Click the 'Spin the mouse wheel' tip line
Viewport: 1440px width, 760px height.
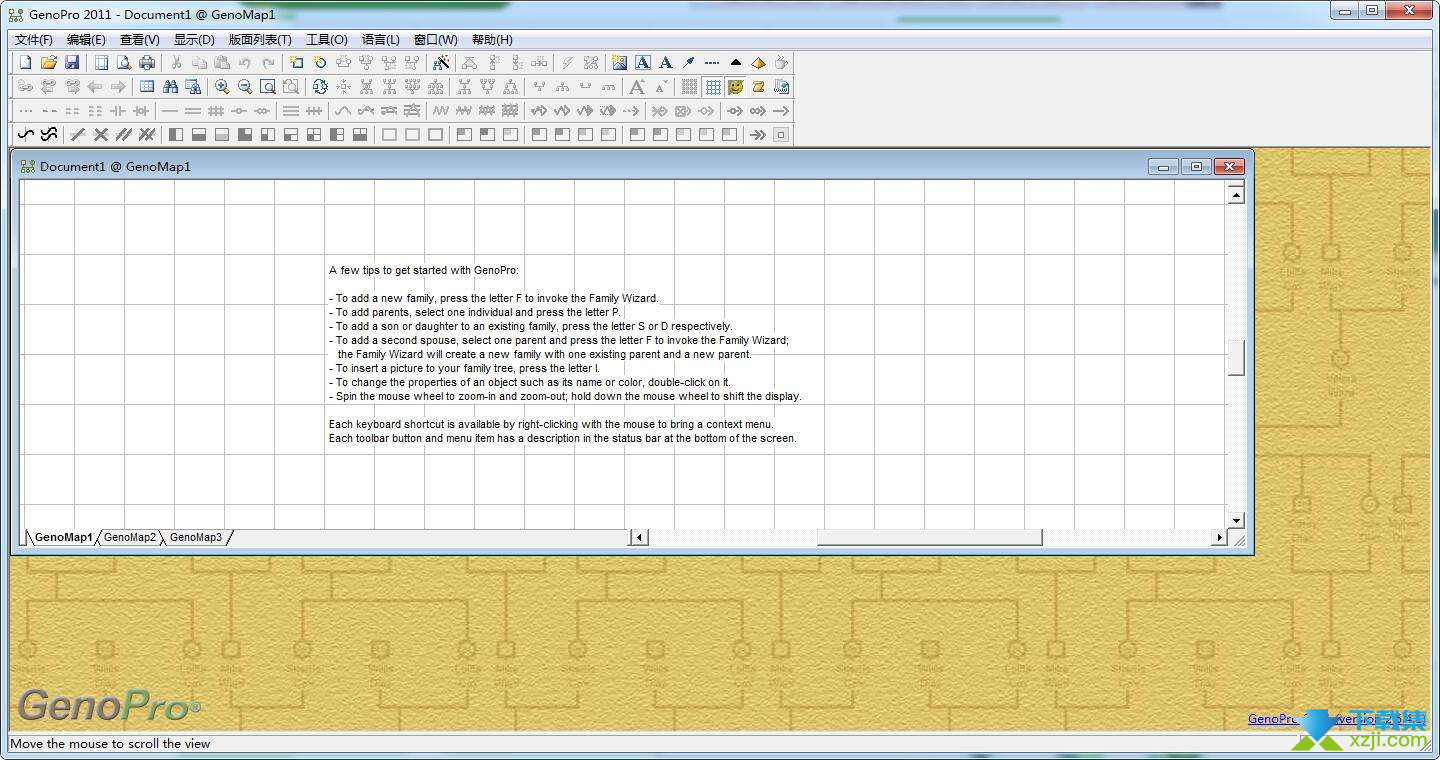[565, 396]
